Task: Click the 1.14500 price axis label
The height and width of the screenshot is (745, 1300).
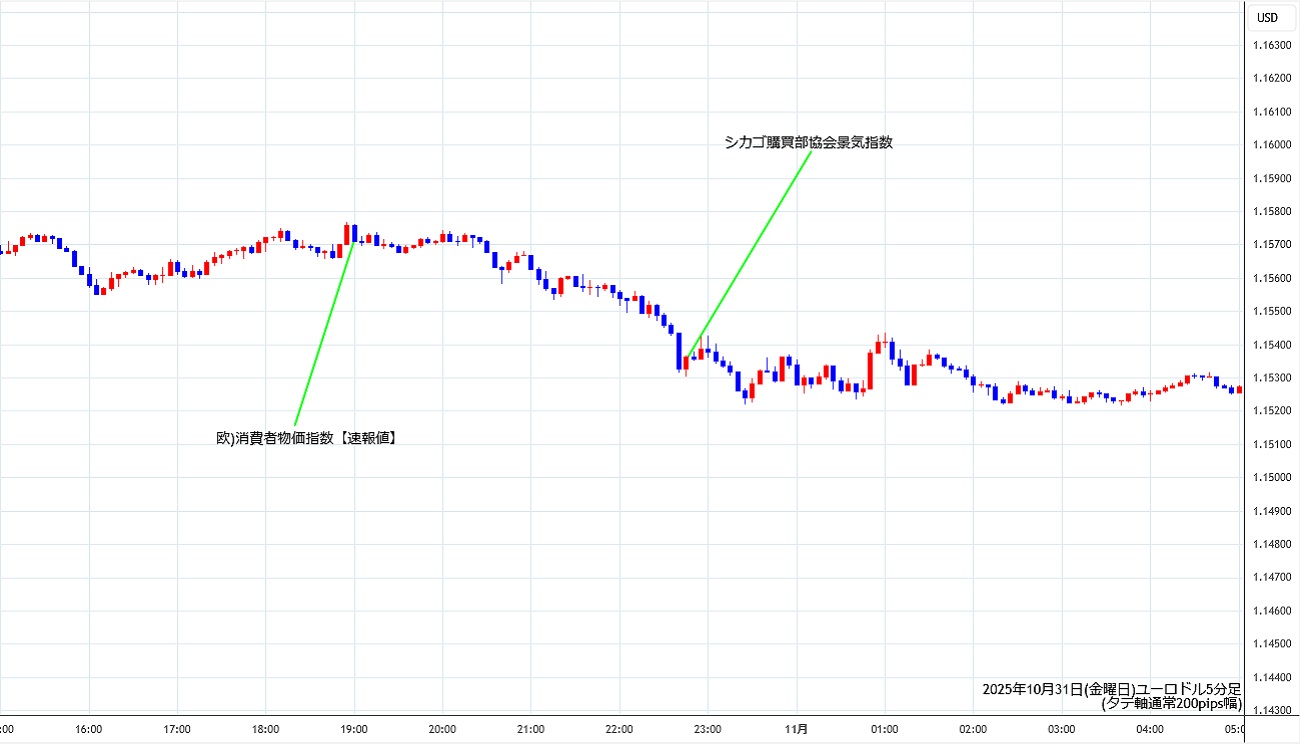Action: (1270, 644)
